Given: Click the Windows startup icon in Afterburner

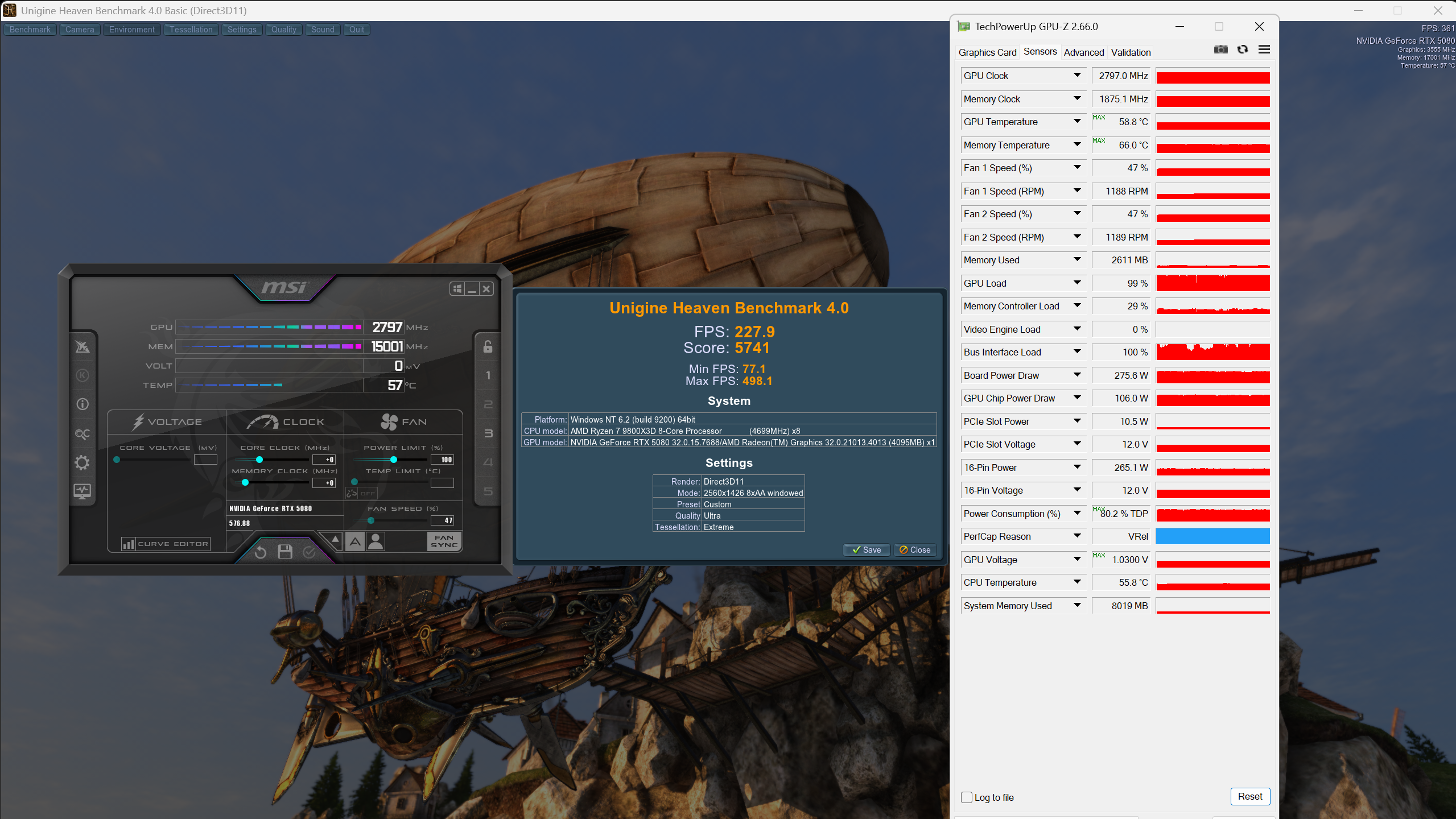Looking at the screenshot, I should (x=457, y=289).
